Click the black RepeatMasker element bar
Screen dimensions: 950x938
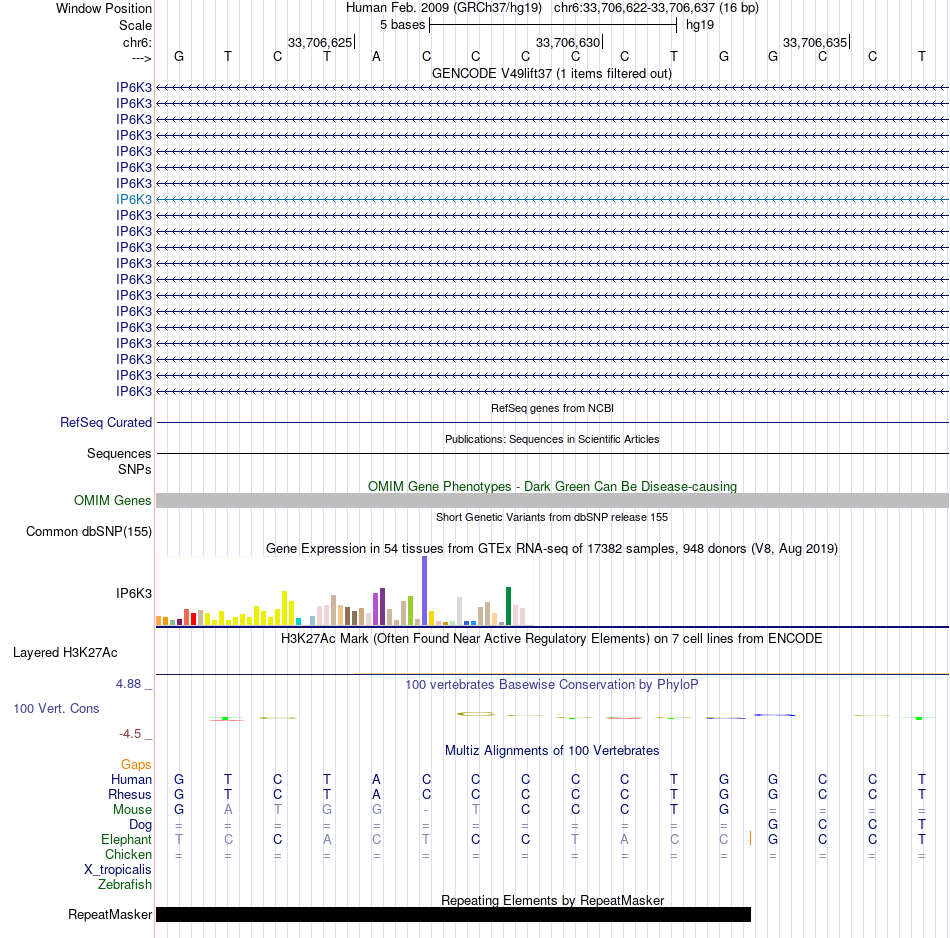click(453, 914)
